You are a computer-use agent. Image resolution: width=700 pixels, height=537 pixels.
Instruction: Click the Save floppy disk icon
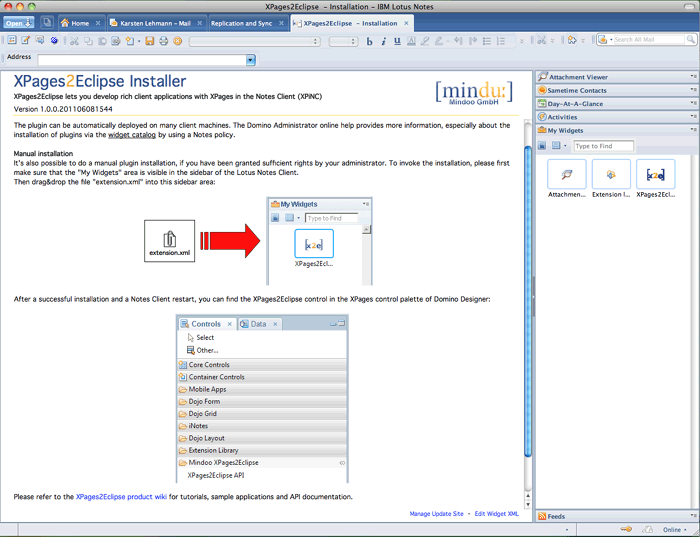[150, 41]
